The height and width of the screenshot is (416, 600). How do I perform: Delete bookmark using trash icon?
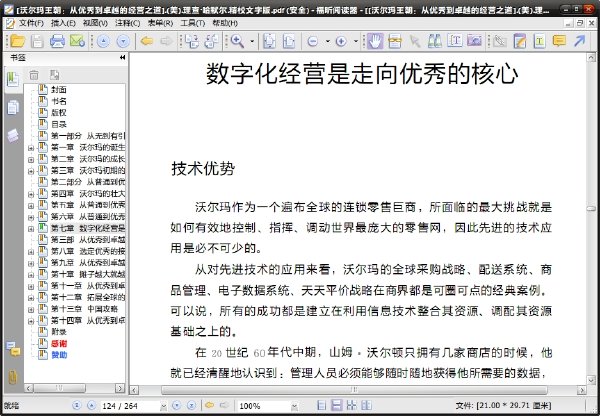[x=34, y=75]
